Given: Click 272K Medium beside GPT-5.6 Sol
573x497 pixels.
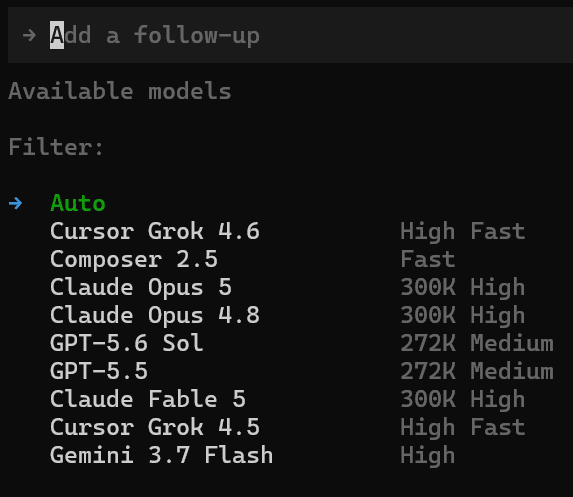Looking at the screenshot, I should (x=477, y=344).
